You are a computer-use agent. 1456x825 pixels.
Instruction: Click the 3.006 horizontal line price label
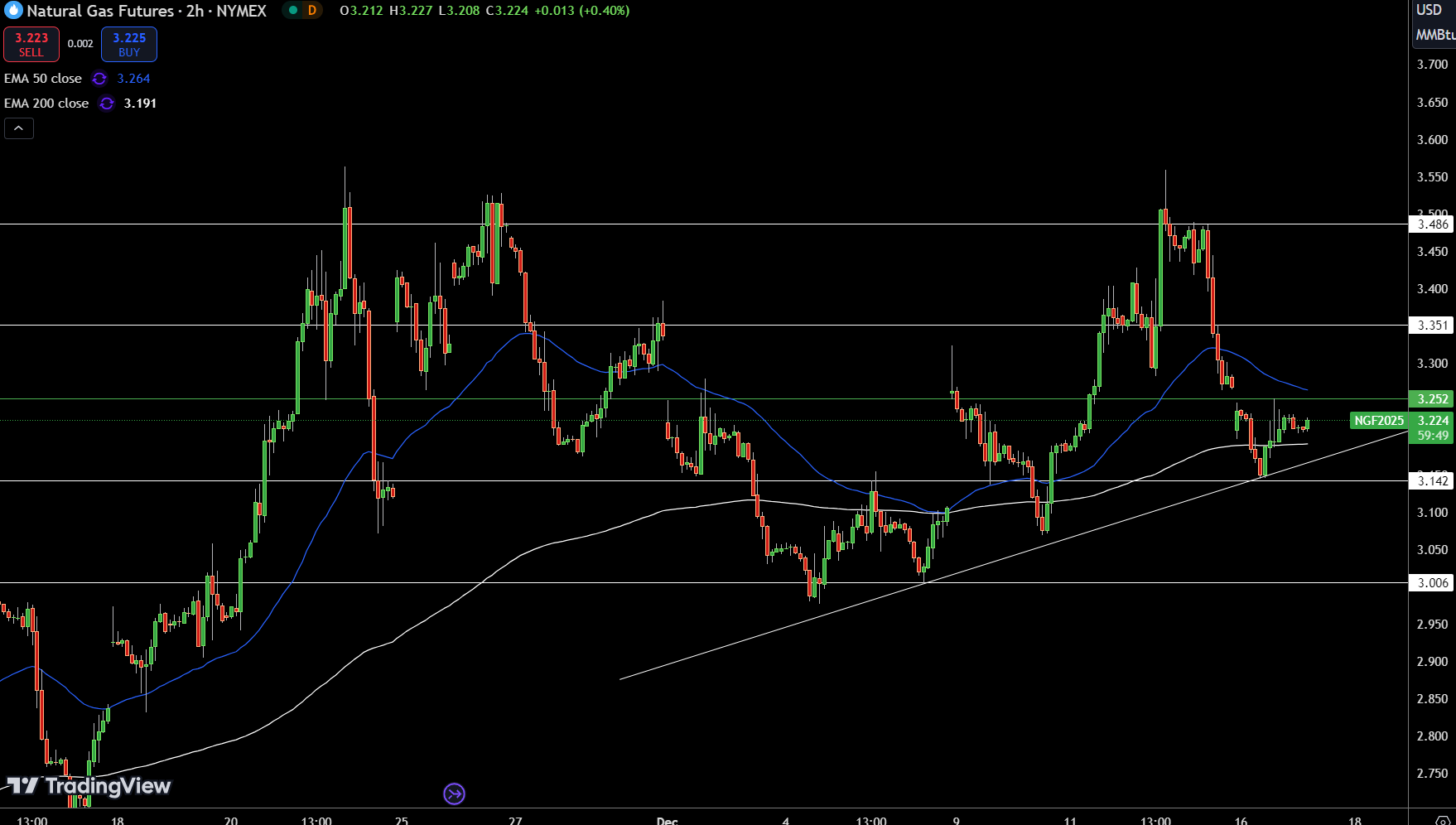pyautogui.click(x=1431, y=583)
